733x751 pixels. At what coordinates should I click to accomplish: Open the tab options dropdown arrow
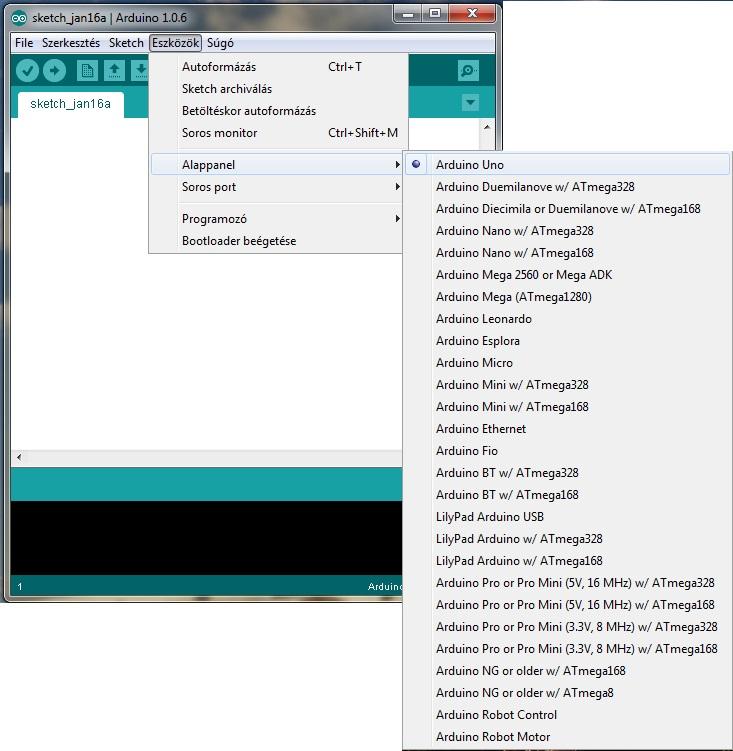pos(470,102)
